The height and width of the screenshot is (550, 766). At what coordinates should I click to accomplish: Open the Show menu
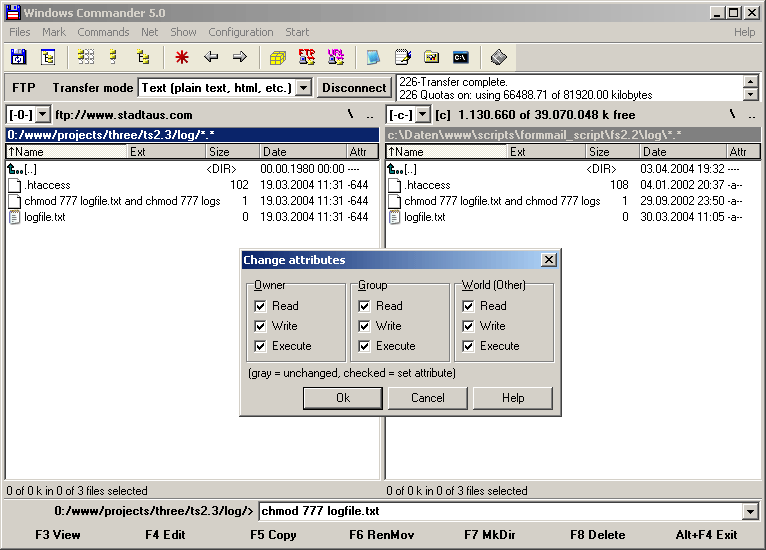[183, 32]
